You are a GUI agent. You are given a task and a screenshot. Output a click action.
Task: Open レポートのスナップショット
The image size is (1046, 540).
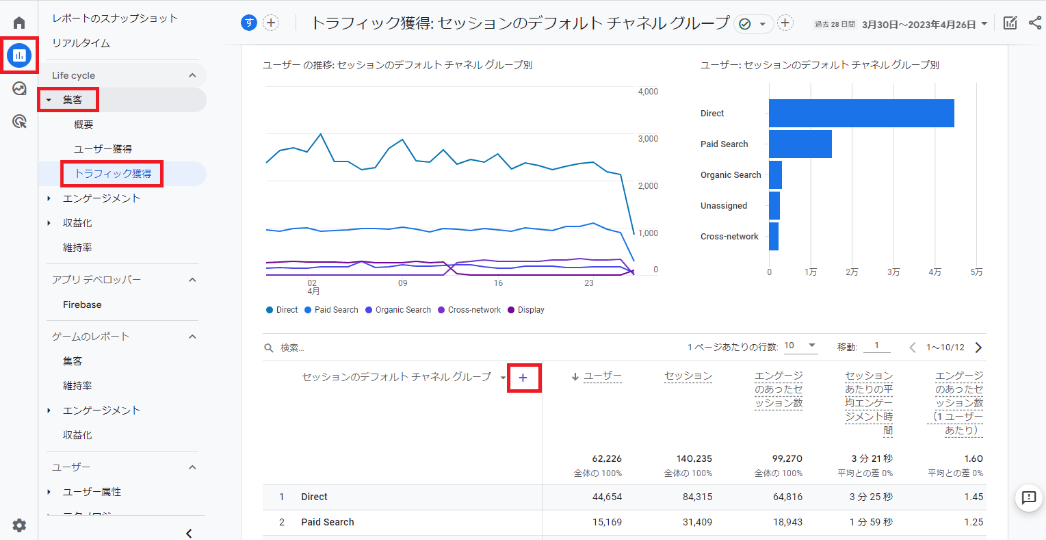point(115,18)
